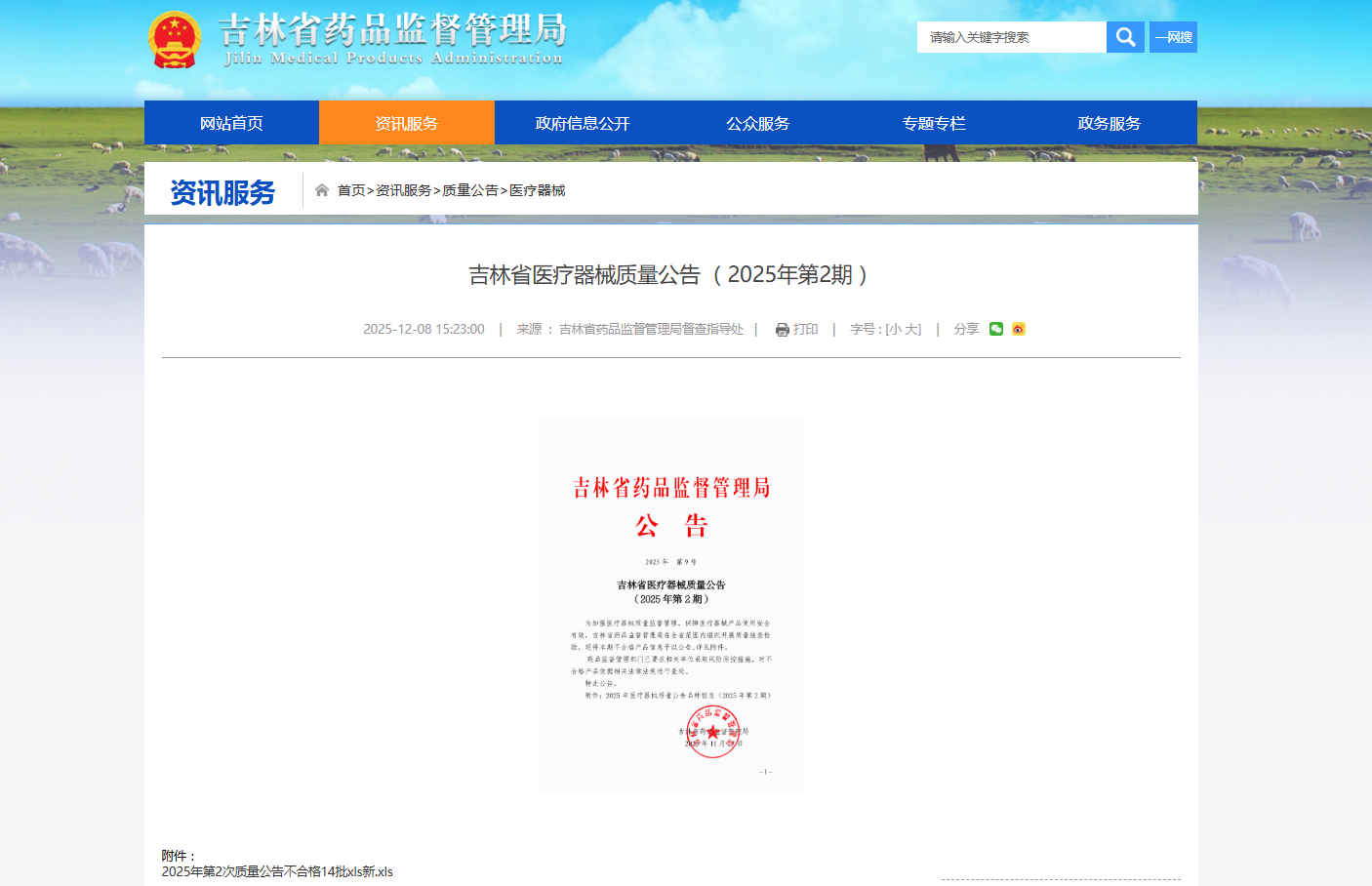Click the national emblem logo
Viewport: 1372px width, 886px height.
click(x=175, y=40)
